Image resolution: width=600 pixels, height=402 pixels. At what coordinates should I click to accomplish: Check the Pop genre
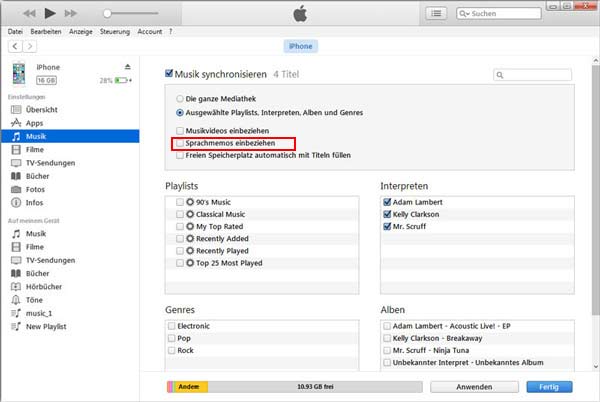[x=171, y=338]
